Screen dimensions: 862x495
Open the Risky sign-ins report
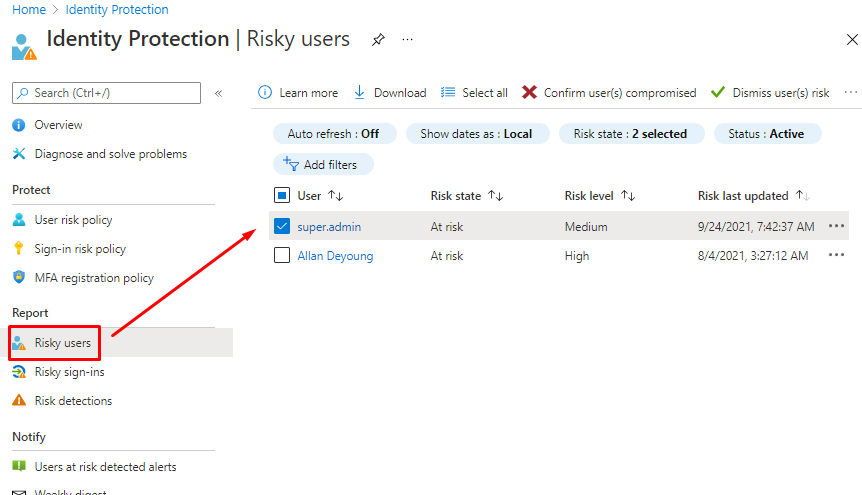point(69,372)
